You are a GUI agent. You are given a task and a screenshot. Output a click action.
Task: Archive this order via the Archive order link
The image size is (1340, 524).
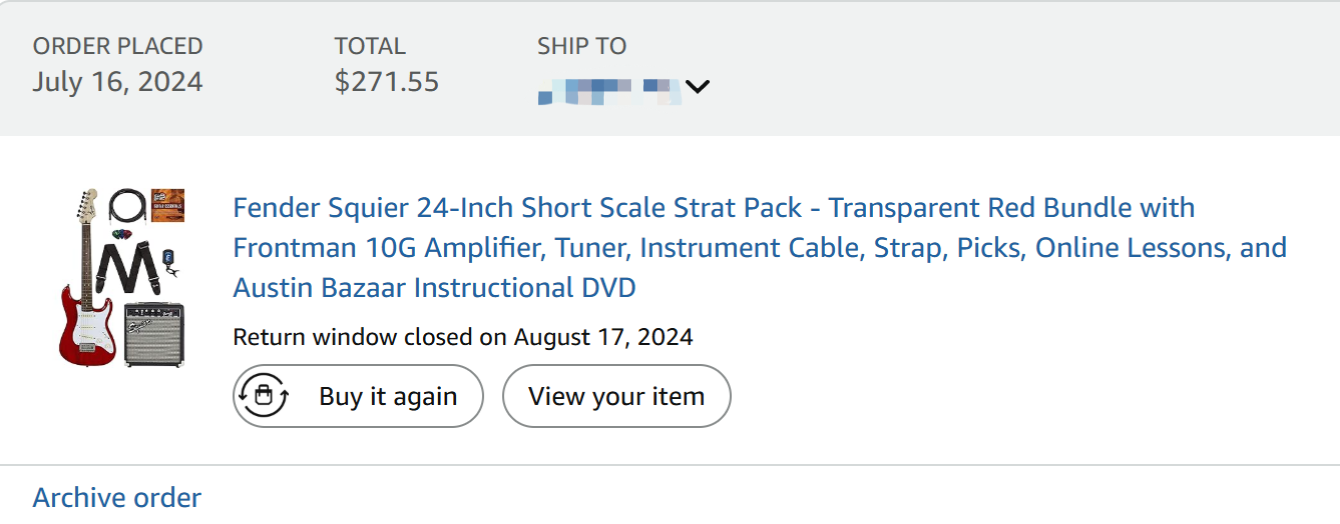coord(117,497)
